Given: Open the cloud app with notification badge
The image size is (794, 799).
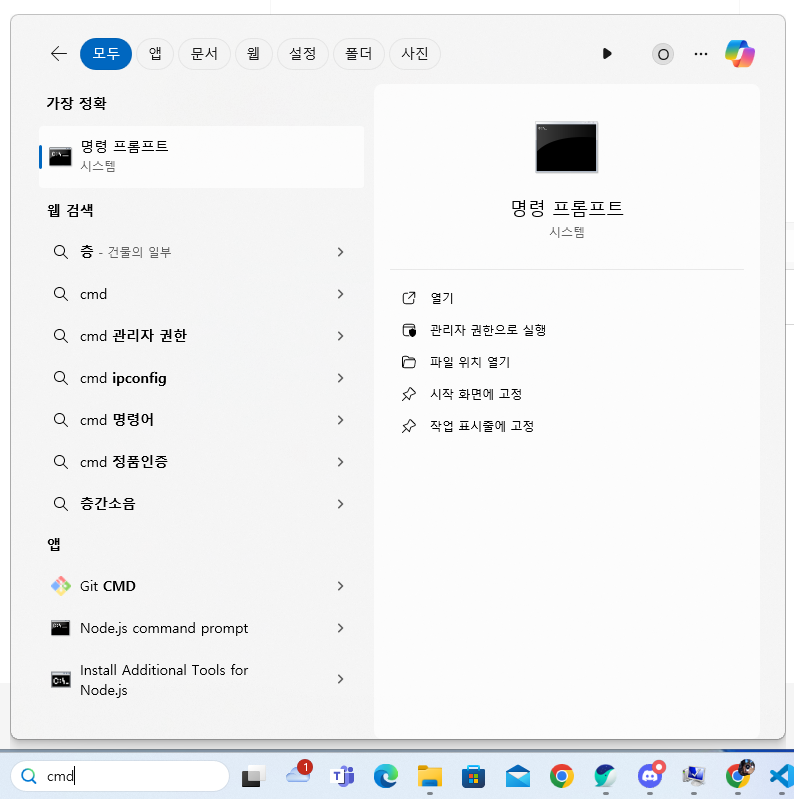Looking at the screenshot, I should click(299, 775).
